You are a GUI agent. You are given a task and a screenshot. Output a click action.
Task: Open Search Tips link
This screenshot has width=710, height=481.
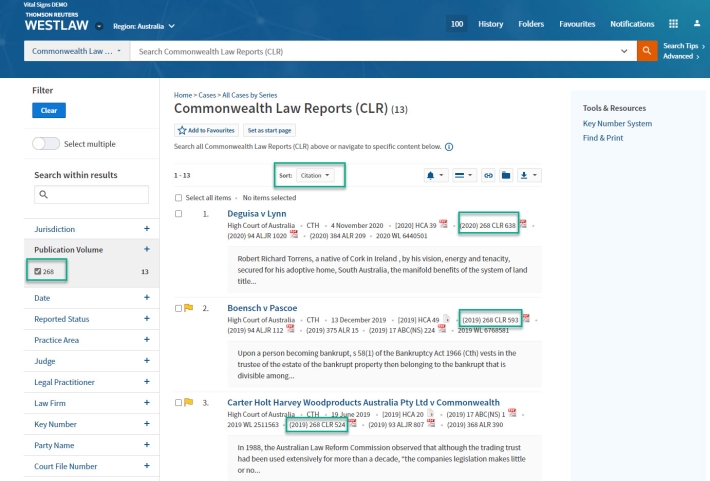click(684, 46)
